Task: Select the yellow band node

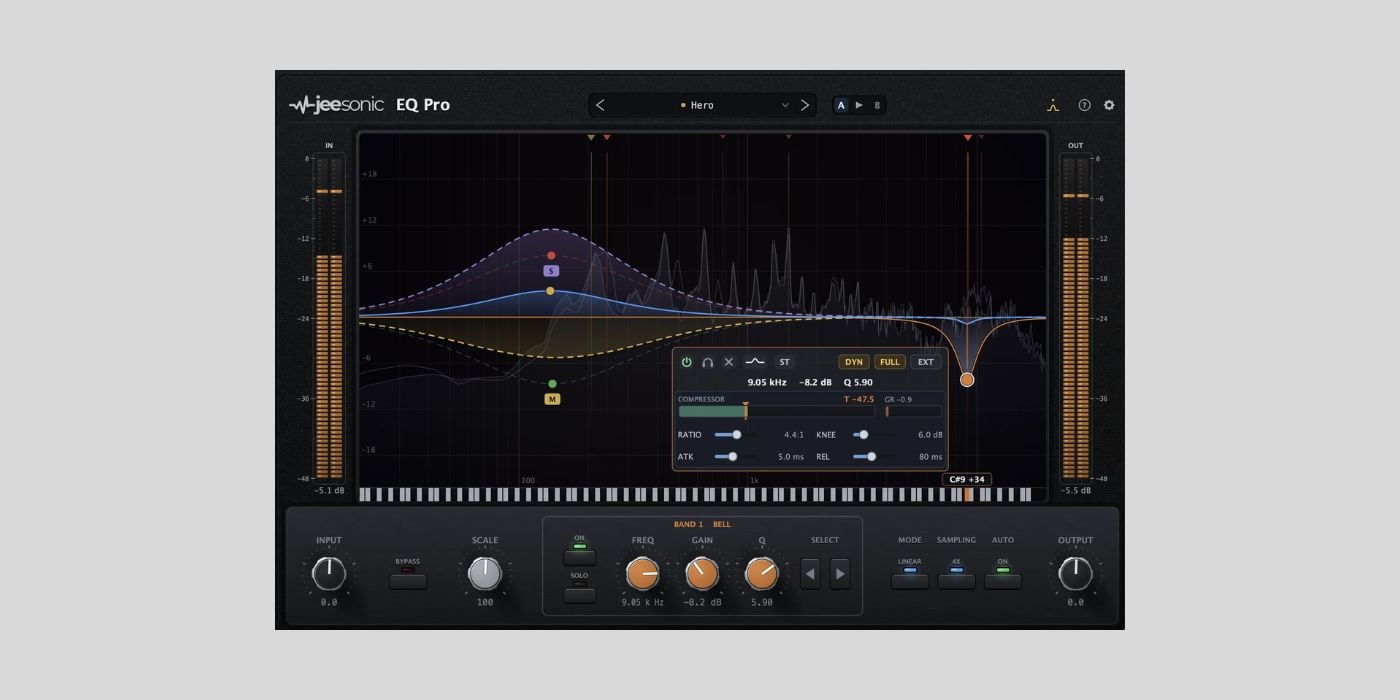Action: [550, 291]
